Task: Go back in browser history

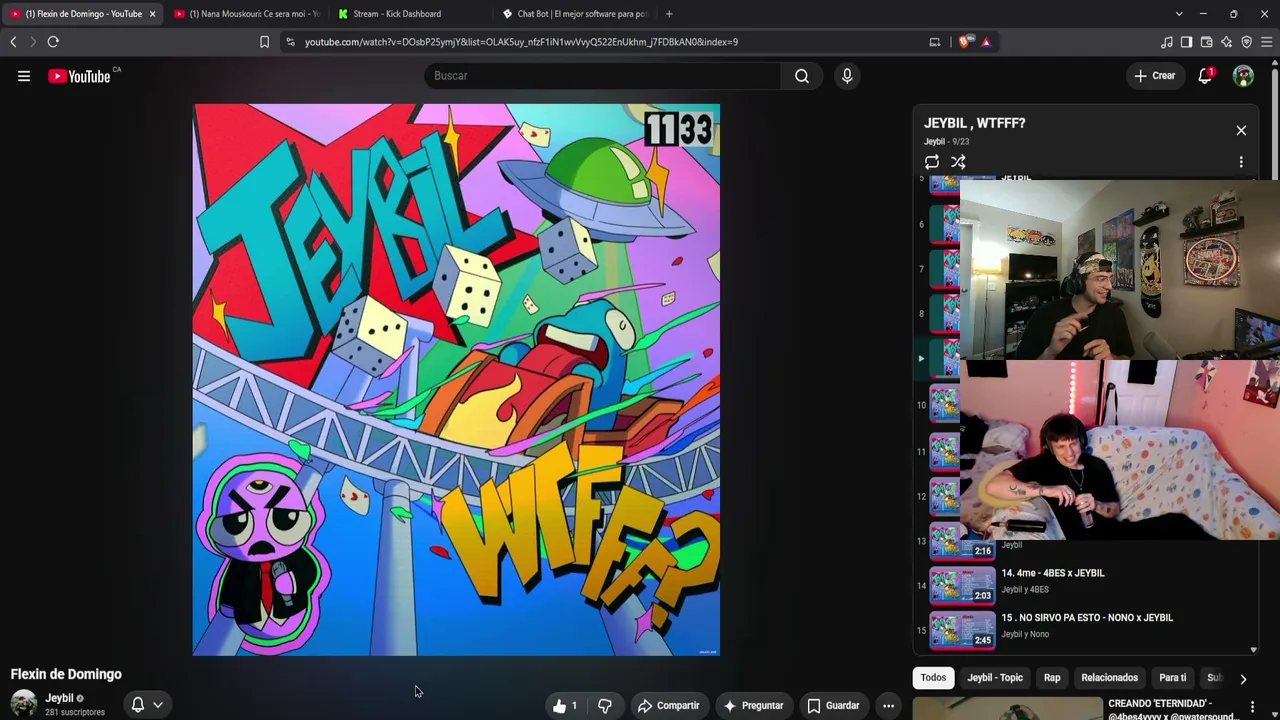Action: pos(13,42)
